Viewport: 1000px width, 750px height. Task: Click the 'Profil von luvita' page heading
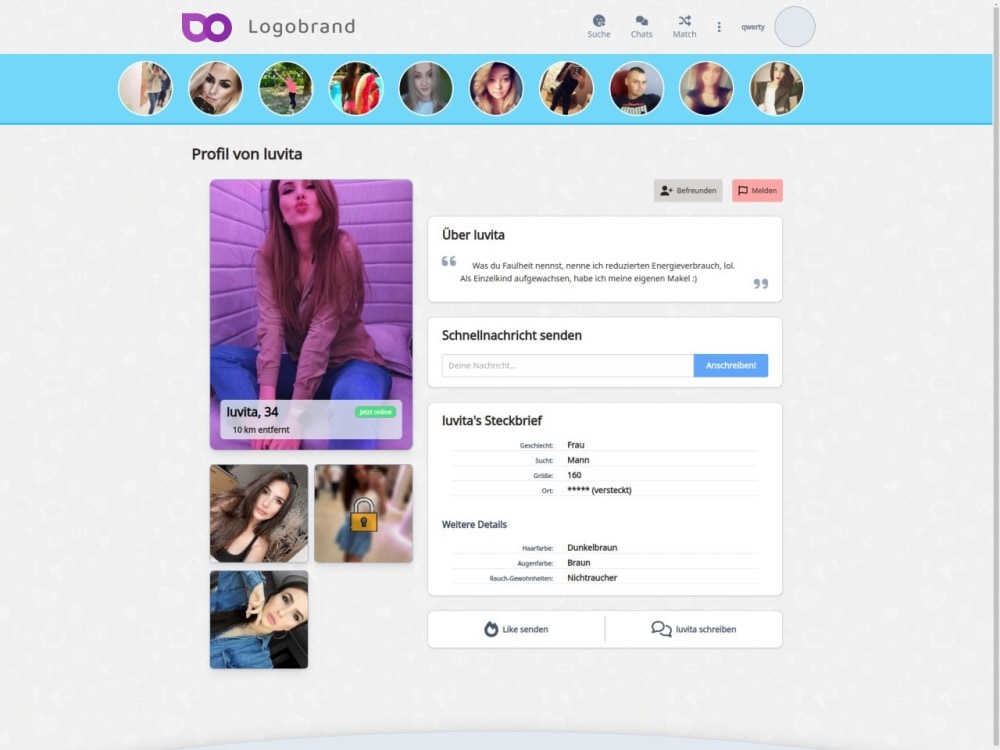pyautogui.click(x=247, y=154)
